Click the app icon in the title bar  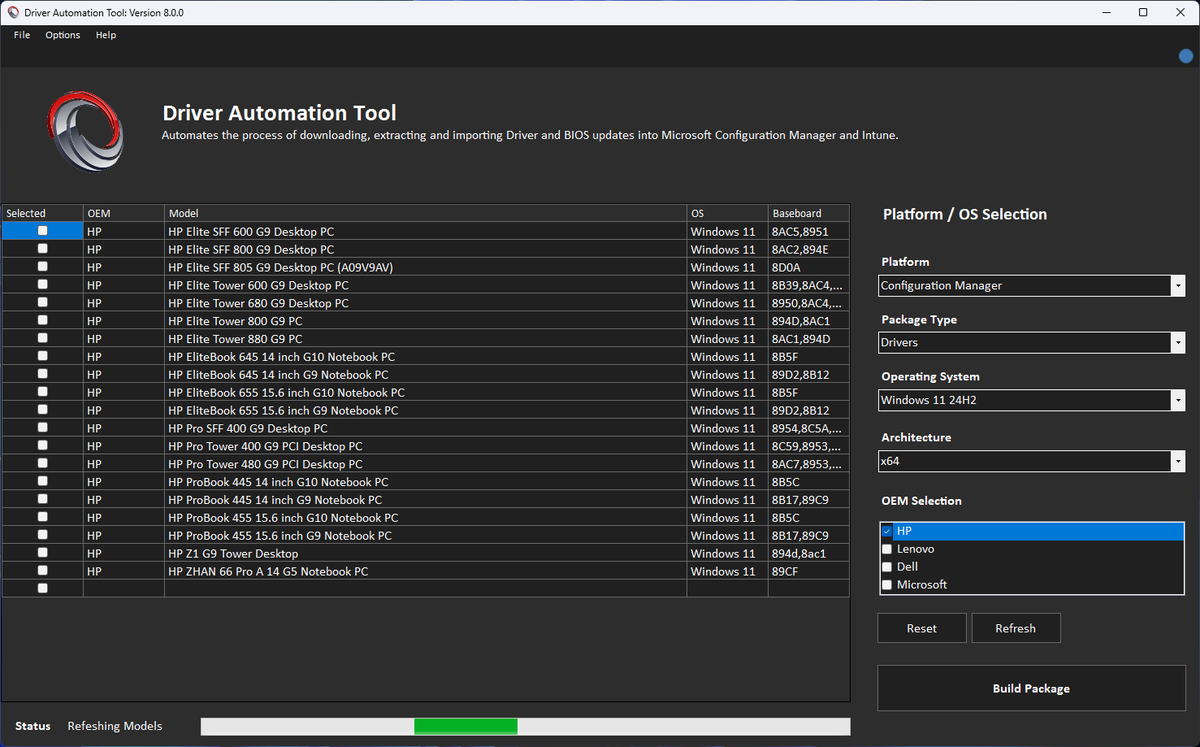(x=12, y=12)
